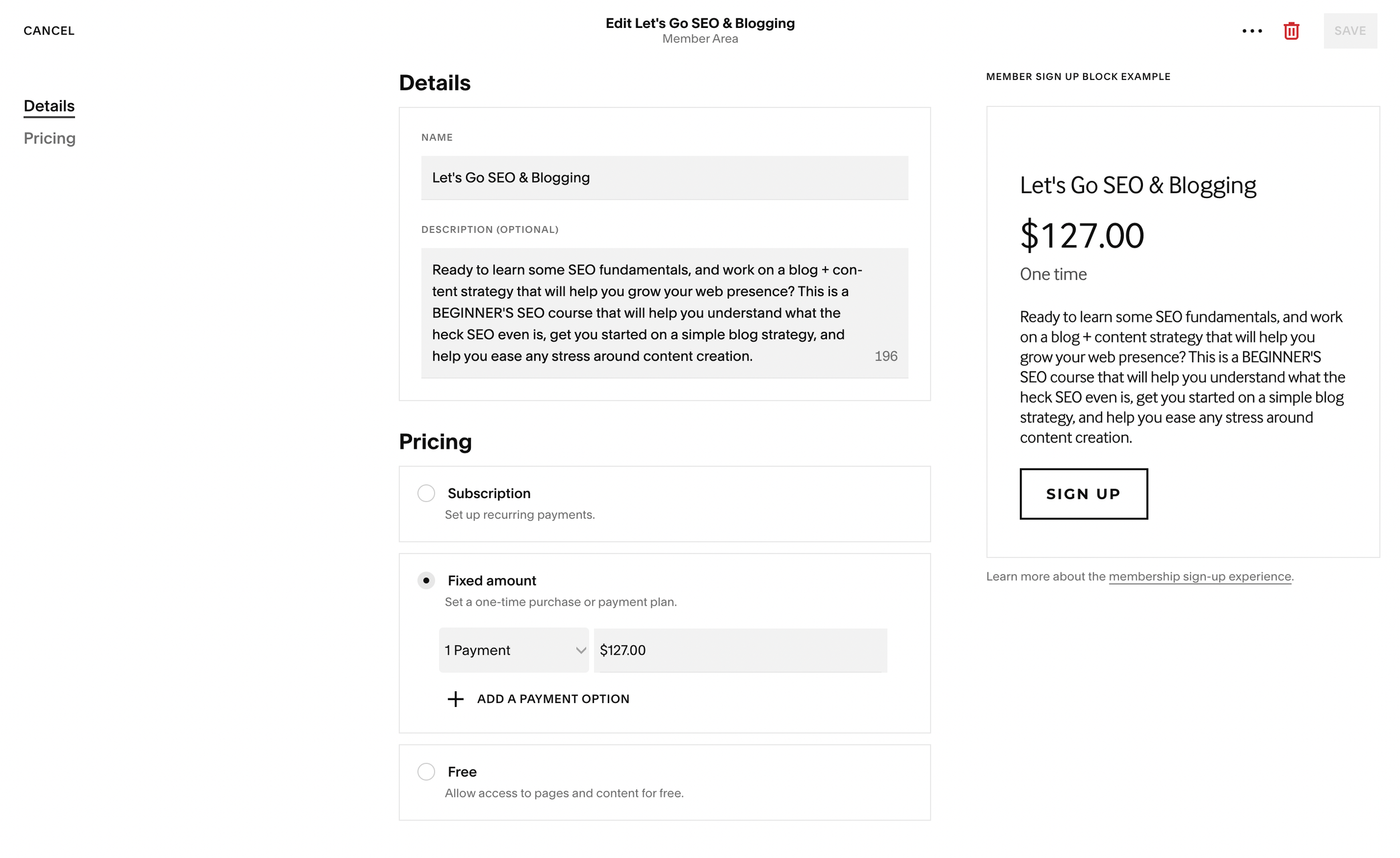Open the three-dot more options menu

1252,31
